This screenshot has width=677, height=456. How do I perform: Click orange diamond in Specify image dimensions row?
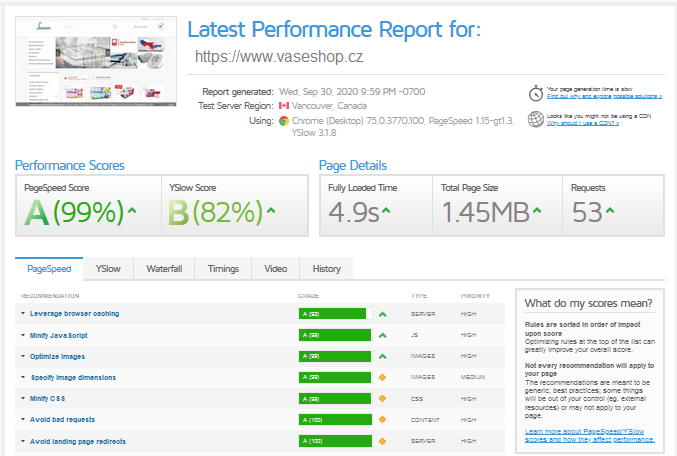tap(382, 377)
